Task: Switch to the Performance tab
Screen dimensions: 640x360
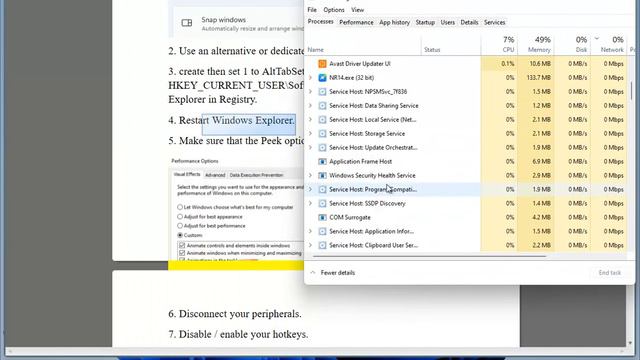Action: click(x=356, y=22)
